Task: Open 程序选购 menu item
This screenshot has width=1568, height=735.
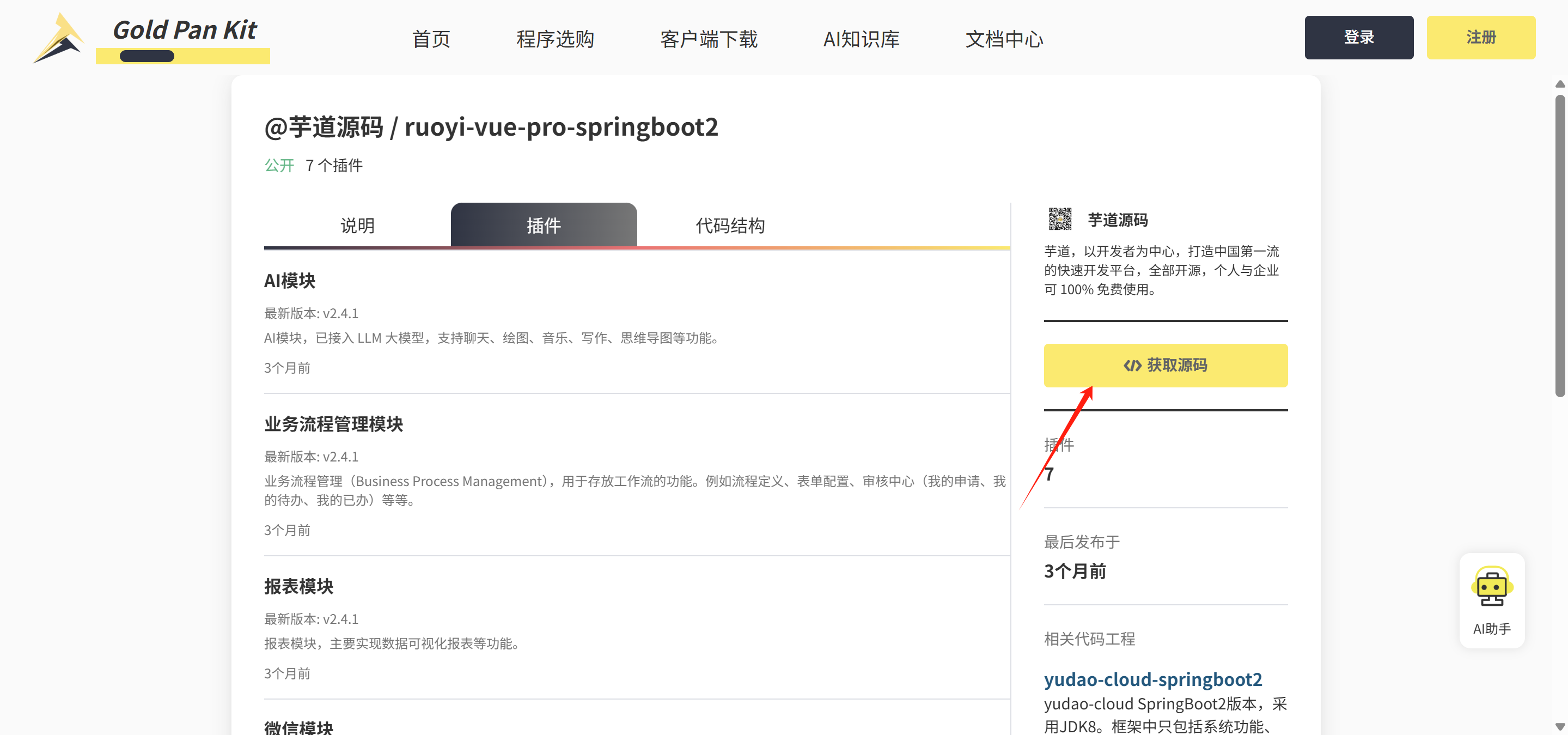Action: click(x=554, y=39)
